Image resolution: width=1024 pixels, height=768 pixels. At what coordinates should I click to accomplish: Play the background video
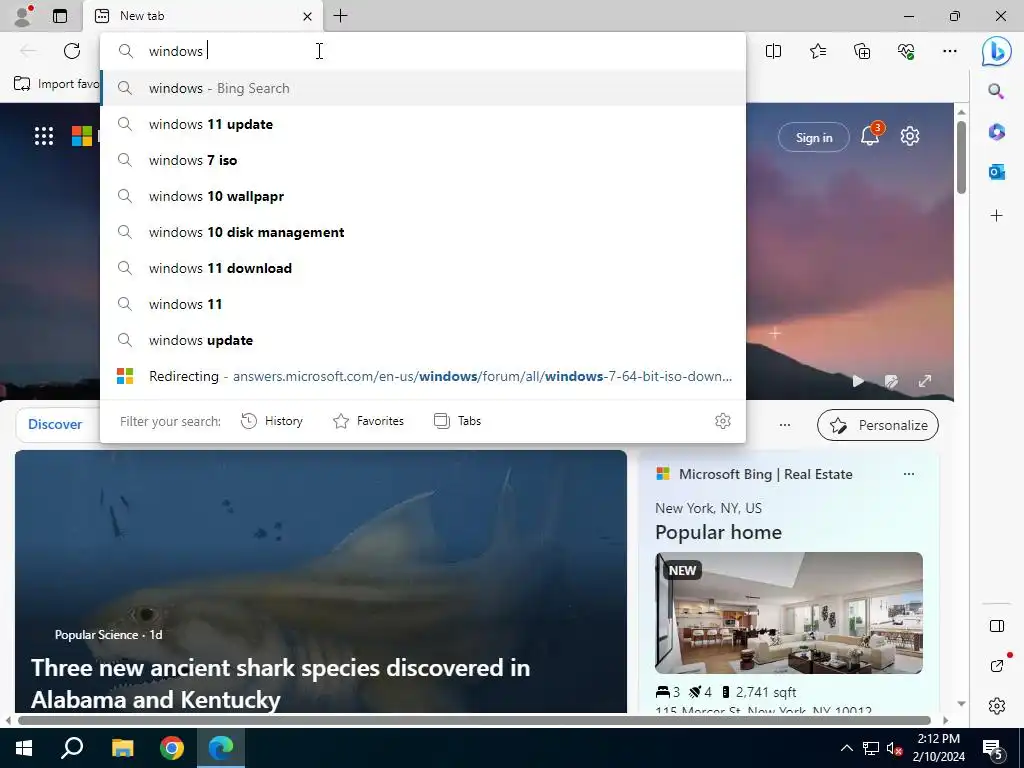click(858, 381)
